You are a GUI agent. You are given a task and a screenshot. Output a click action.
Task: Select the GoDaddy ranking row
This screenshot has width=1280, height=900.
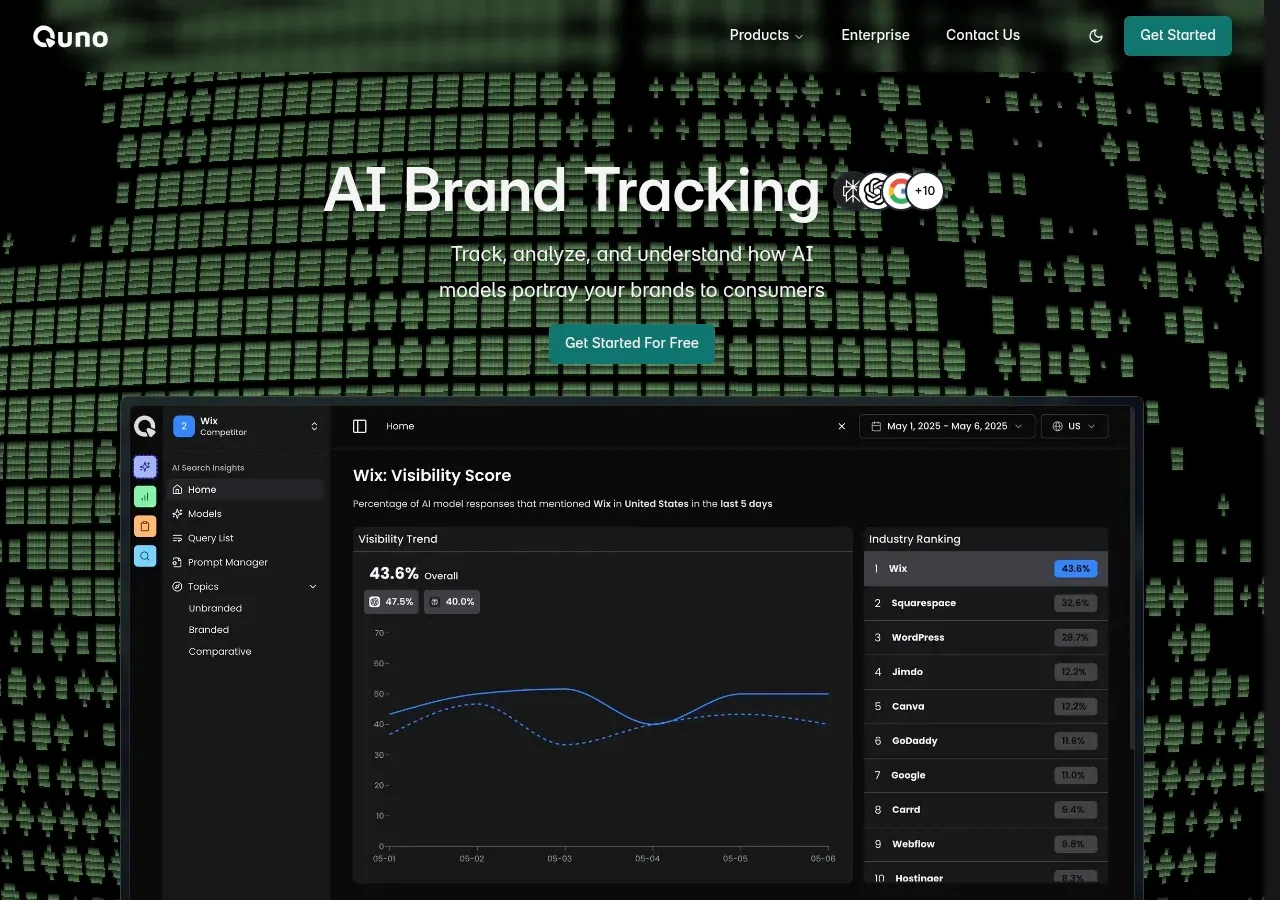(986, 741)
